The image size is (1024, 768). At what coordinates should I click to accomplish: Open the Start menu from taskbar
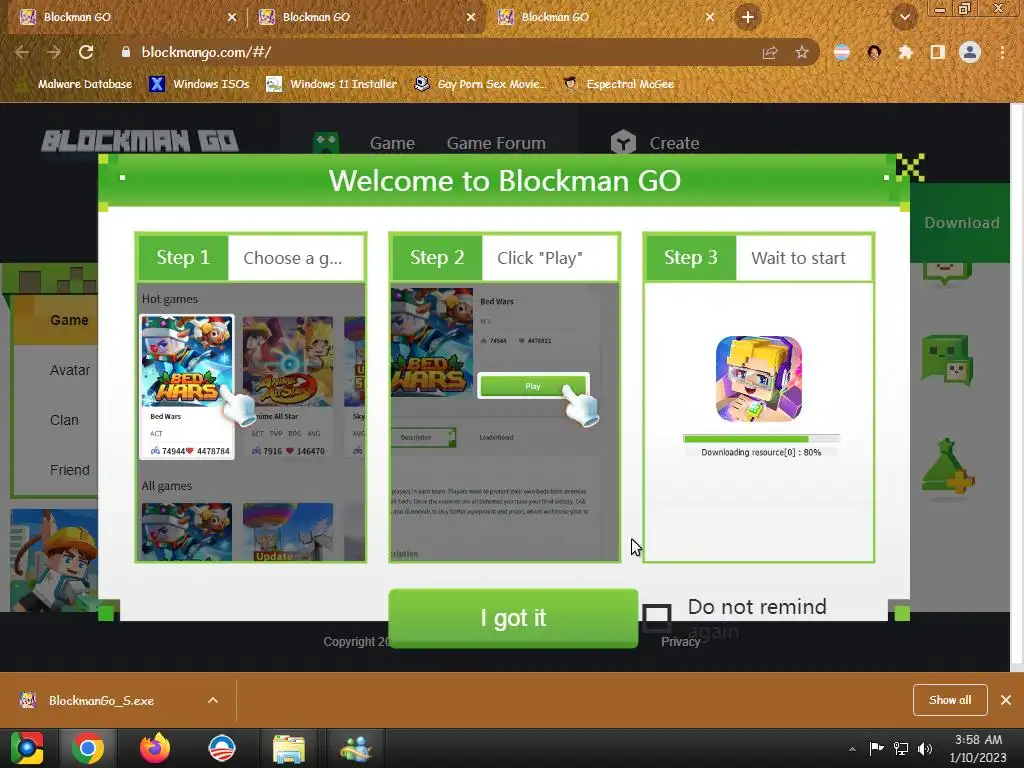click(27, 748)
